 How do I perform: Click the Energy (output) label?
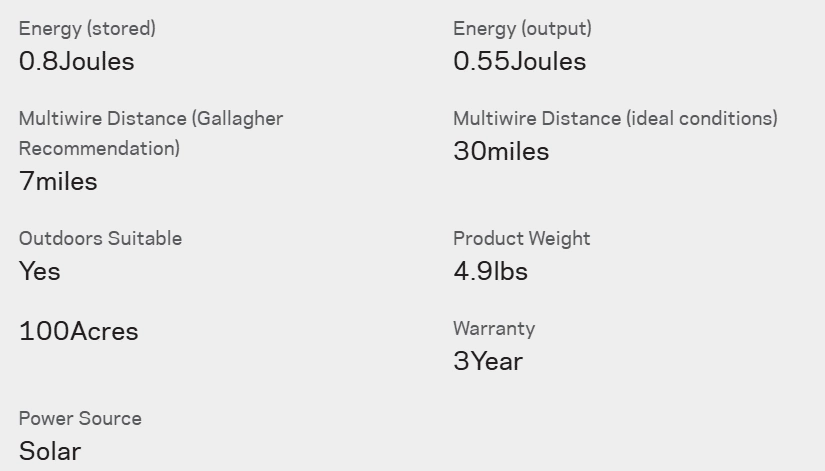point(522,28)
